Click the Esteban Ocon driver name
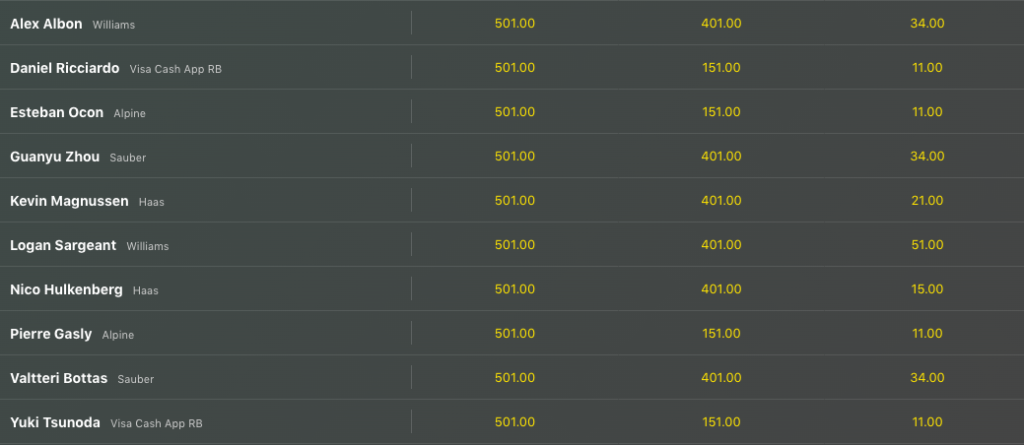This screenshot has width=1024, height=445. pyautogui.click(x=57, y=112)
